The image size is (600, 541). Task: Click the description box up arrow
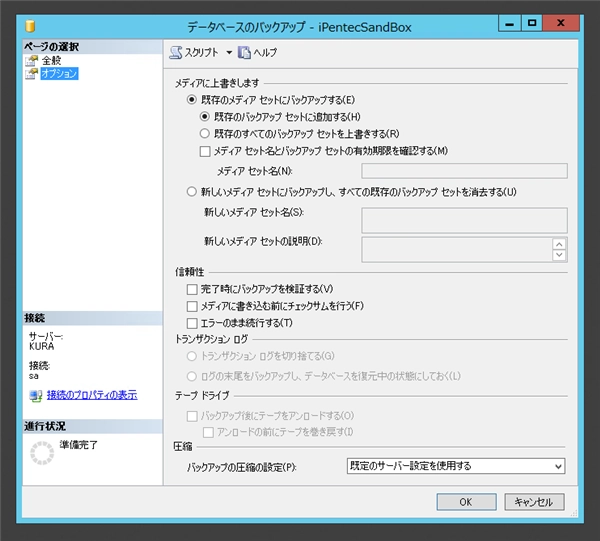[x=559, y=244]
